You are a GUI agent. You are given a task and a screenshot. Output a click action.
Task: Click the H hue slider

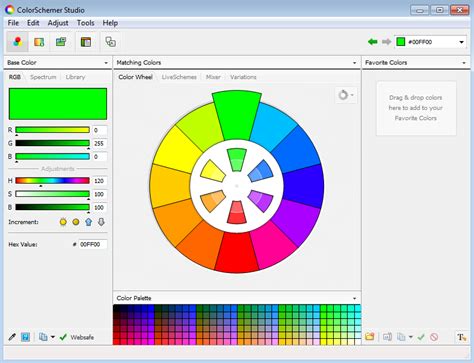(52, 181)
